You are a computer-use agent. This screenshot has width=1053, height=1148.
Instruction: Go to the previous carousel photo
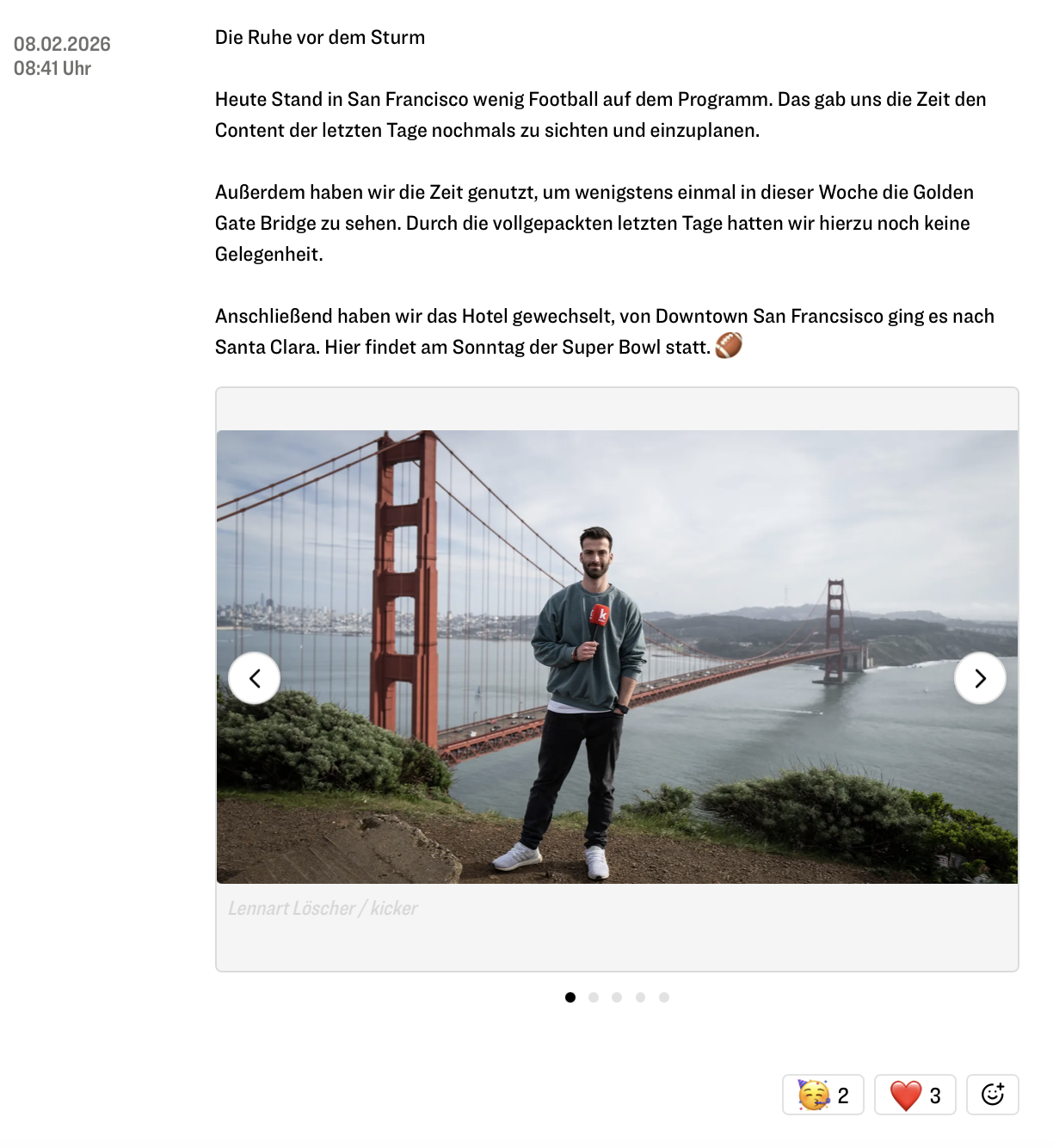pyautogui.click(x=254, y=678)
